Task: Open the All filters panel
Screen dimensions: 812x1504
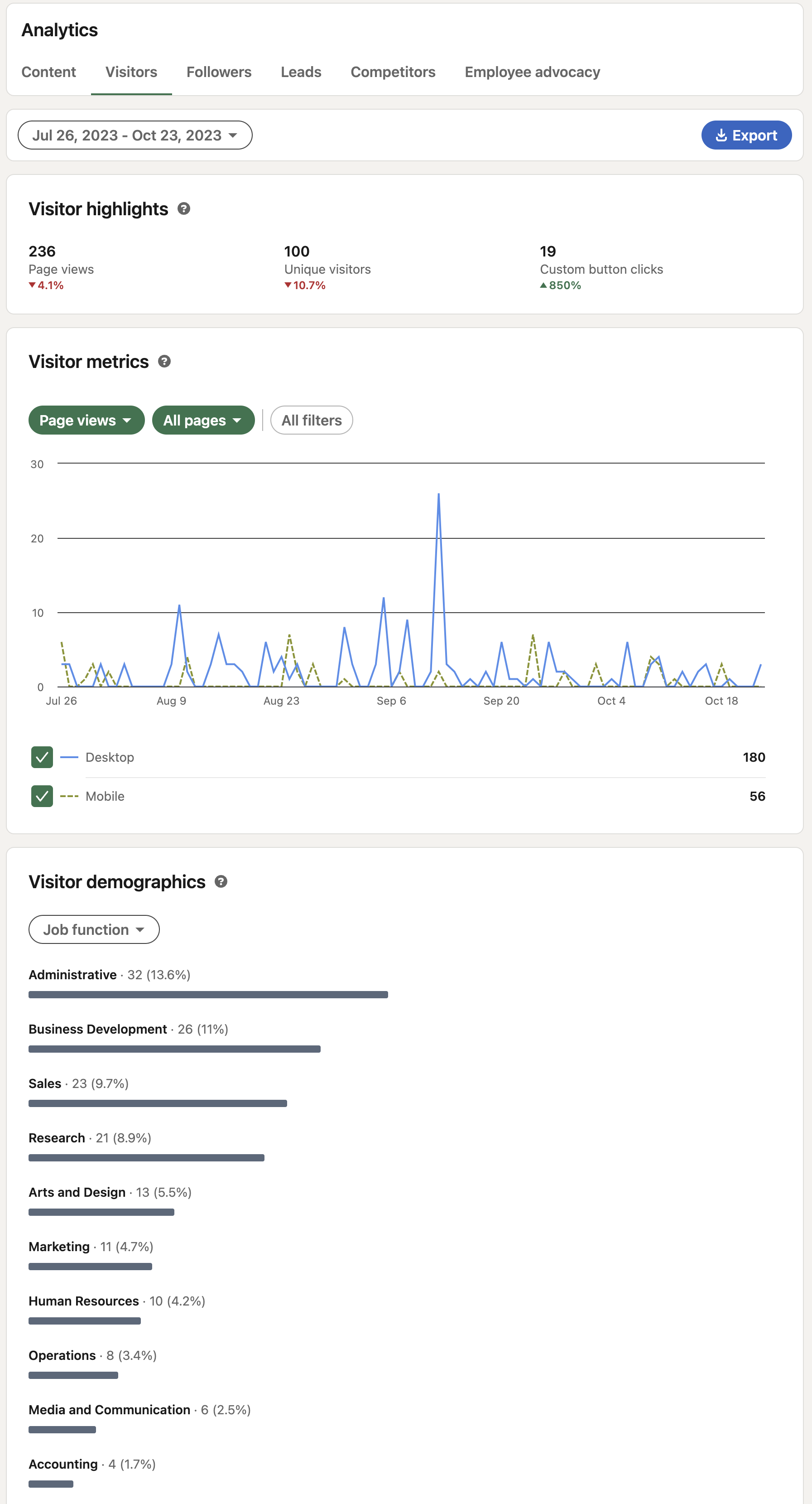Action: (x=311, y=420)
